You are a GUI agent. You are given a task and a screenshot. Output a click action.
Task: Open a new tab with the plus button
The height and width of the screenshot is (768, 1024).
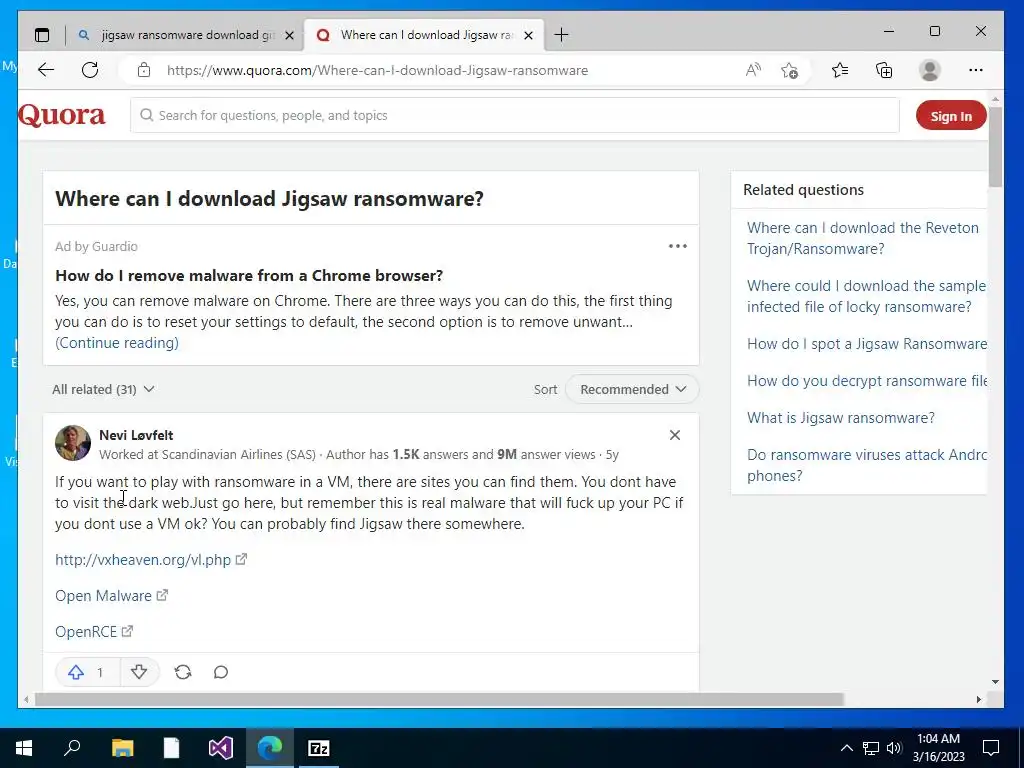[x=561, y=35]
